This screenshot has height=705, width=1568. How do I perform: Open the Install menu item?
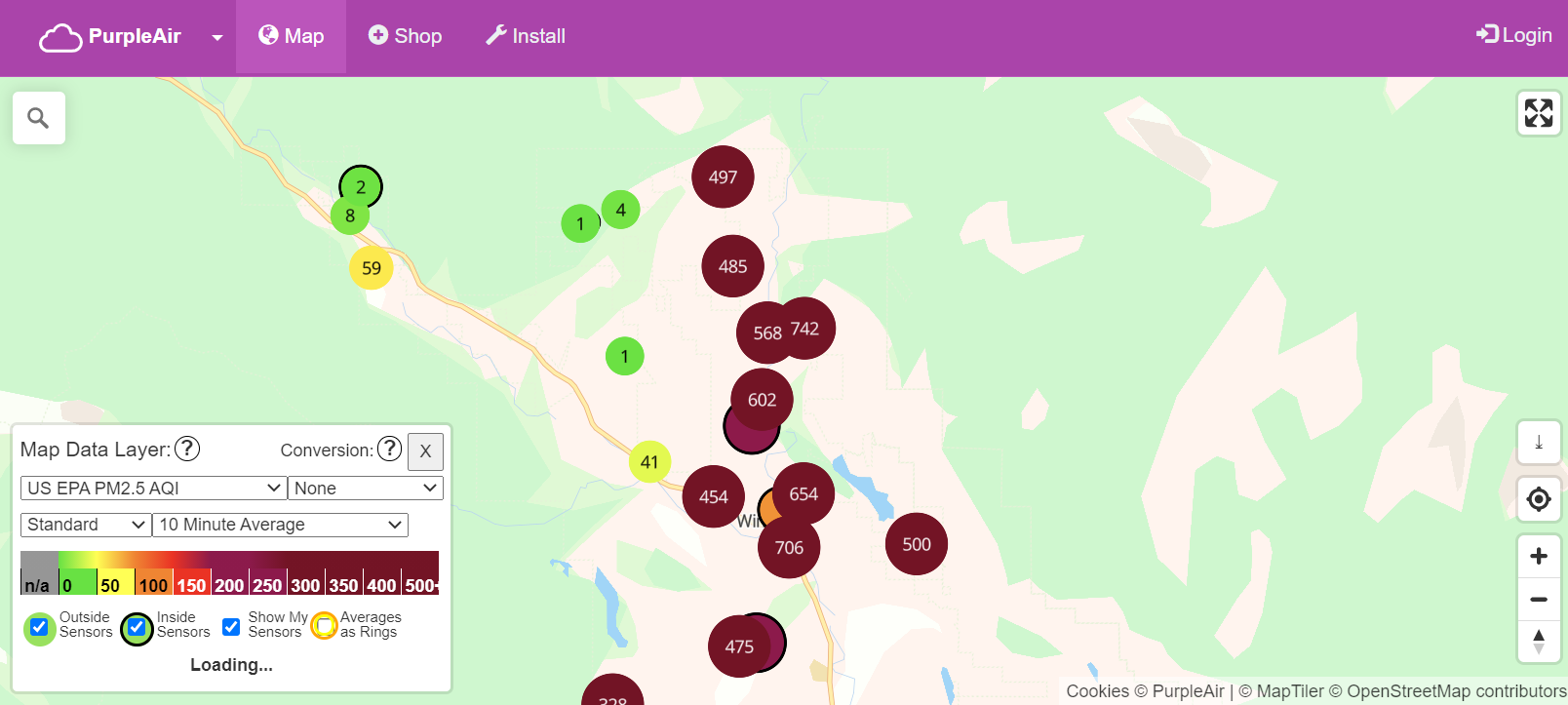526,36
